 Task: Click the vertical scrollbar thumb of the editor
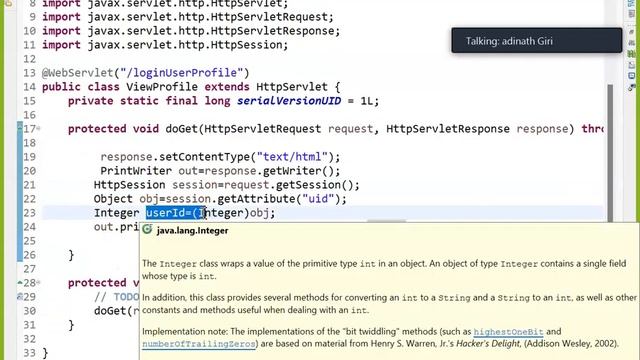(610, 153)
